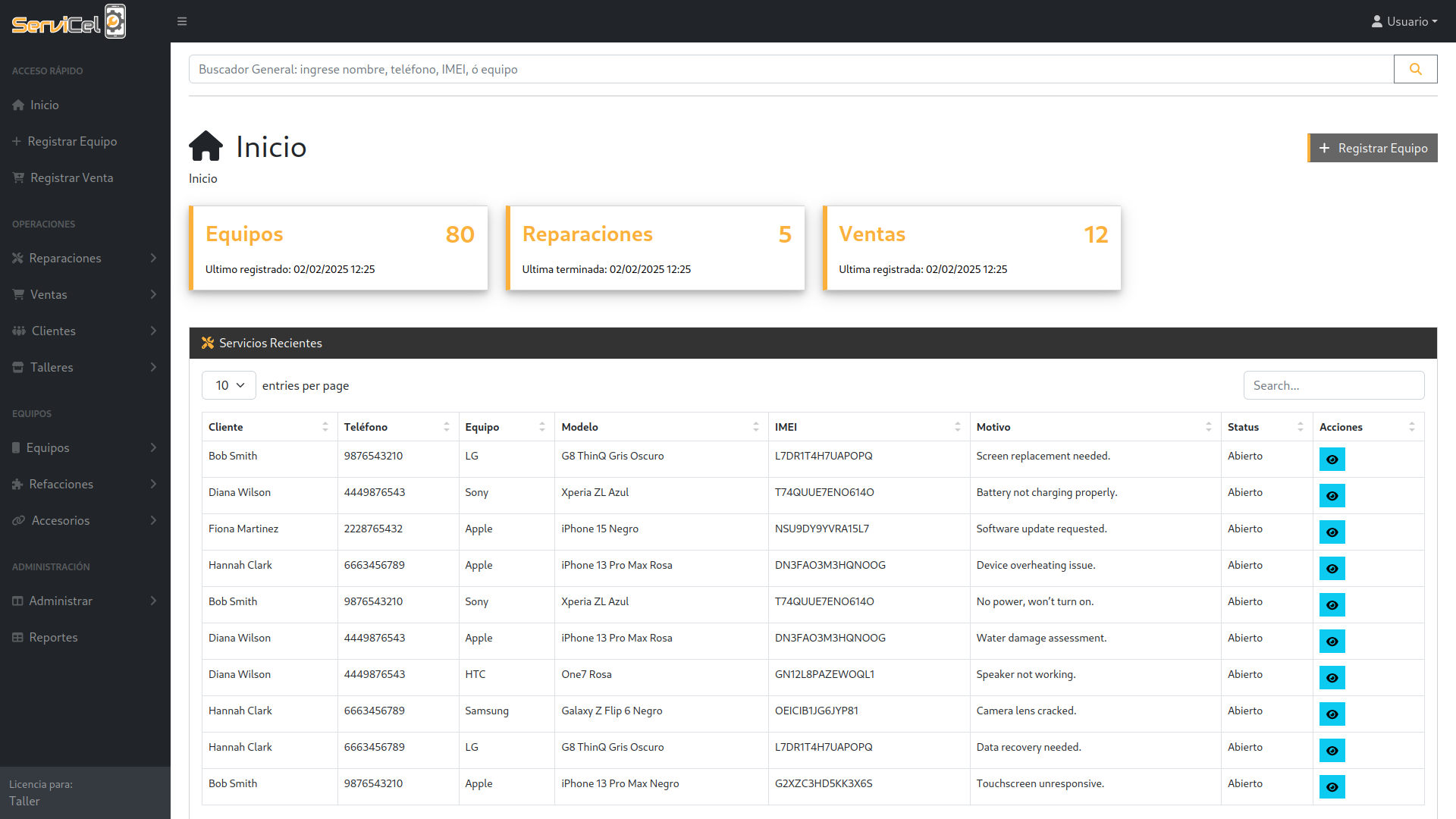Open the entries per page dropdown
The image size is (1456, 819).
(229, 385)
